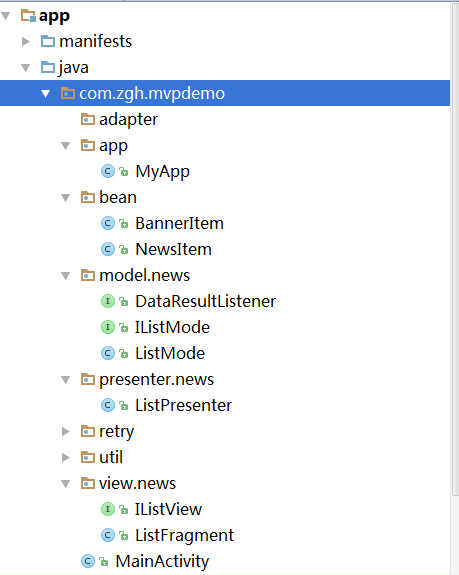Click the class icon beside MyApp
This screenshot has height=575, width=459.
(x=108, y=171)
